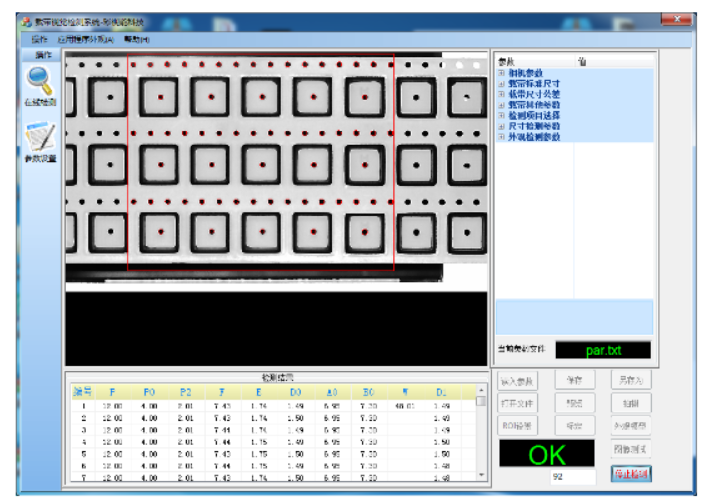Open the 操作 menu
Viewport: 711px width, 504px height.
39,39
